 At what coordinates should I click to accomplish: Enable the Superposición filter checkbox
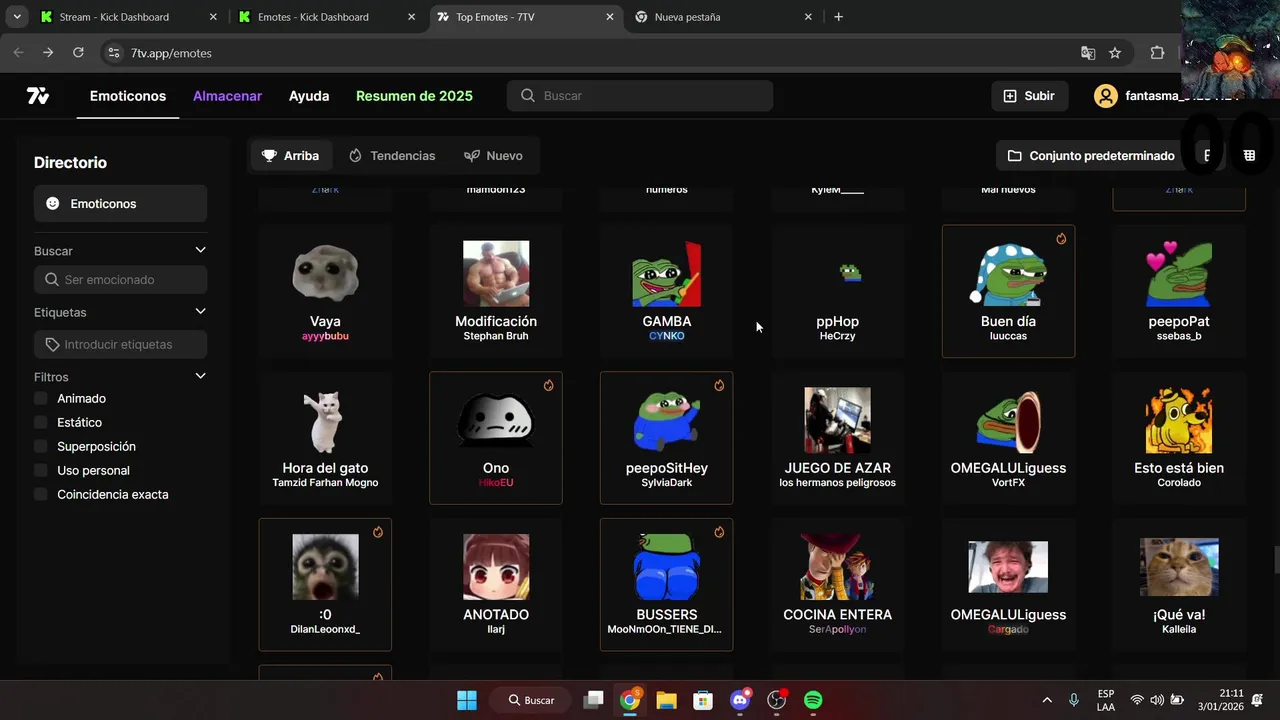[41, 446]
